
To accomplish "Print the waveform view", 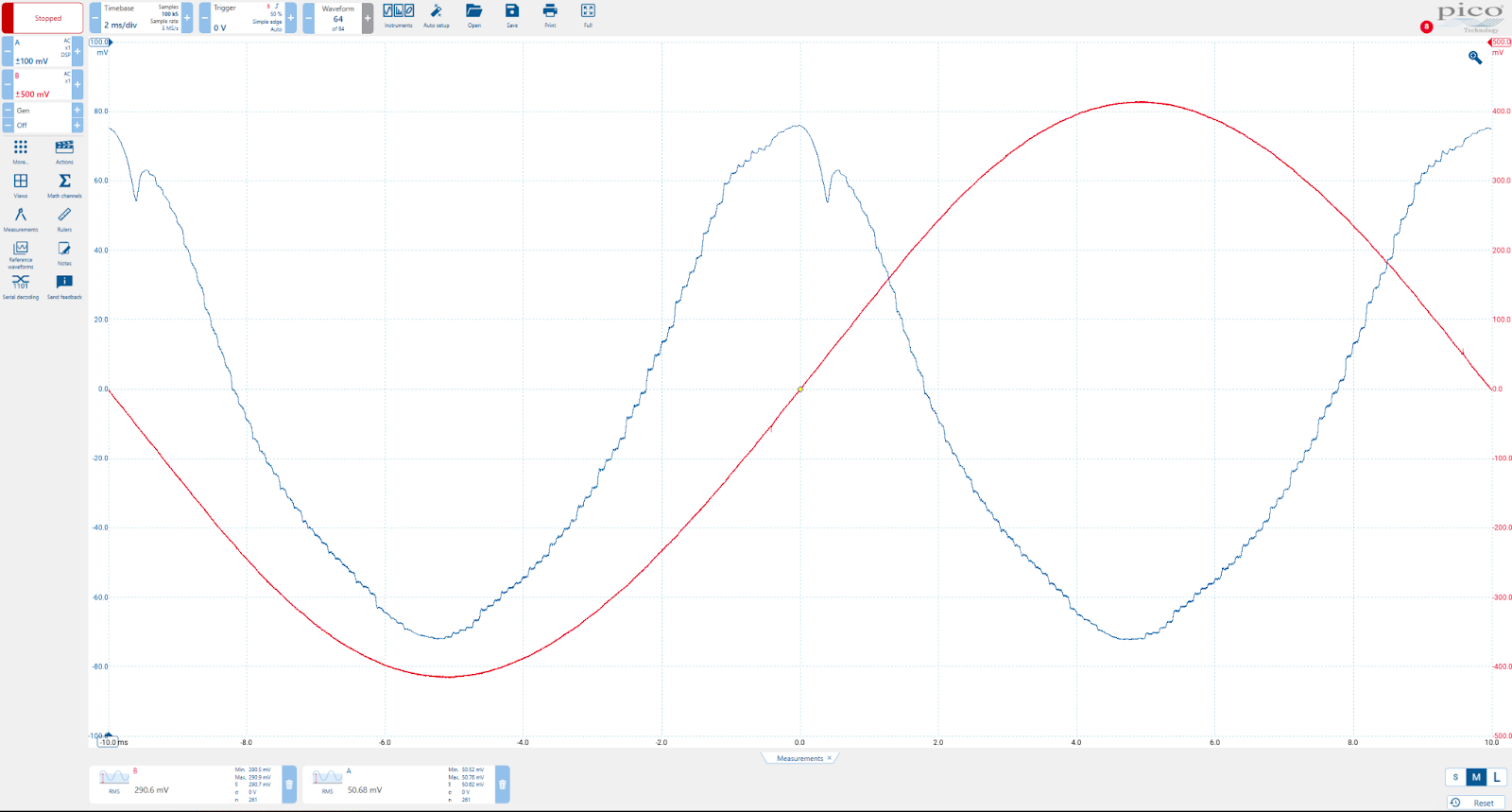I will tap(550, 15).
